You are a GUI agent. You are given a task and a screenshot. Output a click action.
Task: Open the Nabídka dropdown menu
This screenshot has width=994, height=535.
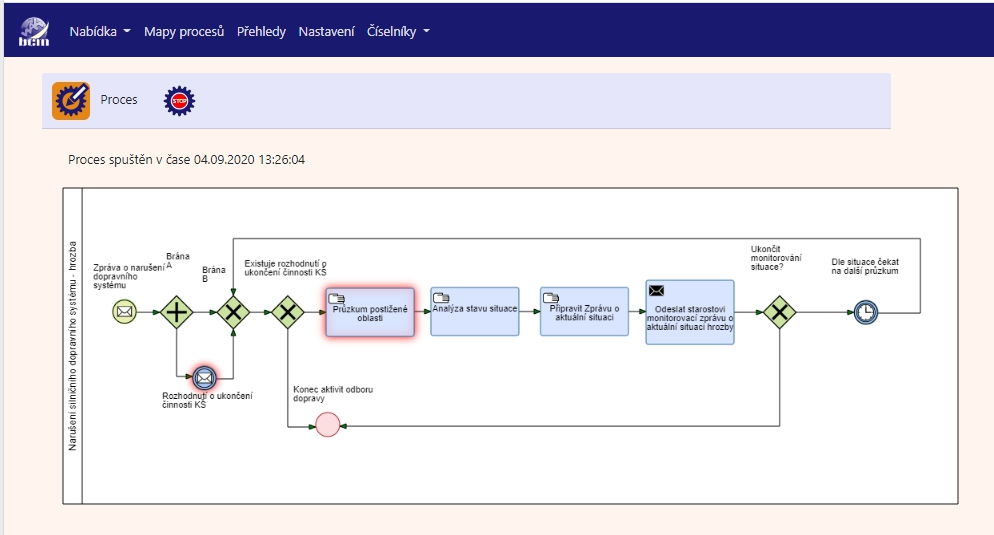[x=100, y=32]
